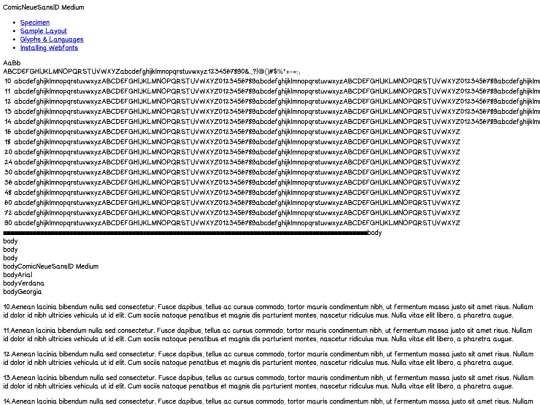Open the Specimen link

coord(35,23)
